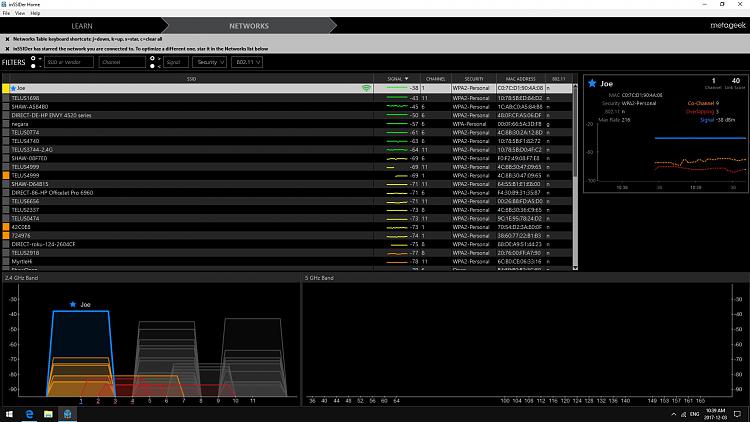Click the orange swatch next to 42C0B8
Image resolution: width=750 pixels, height=422 pixels.
click(6, 227)
